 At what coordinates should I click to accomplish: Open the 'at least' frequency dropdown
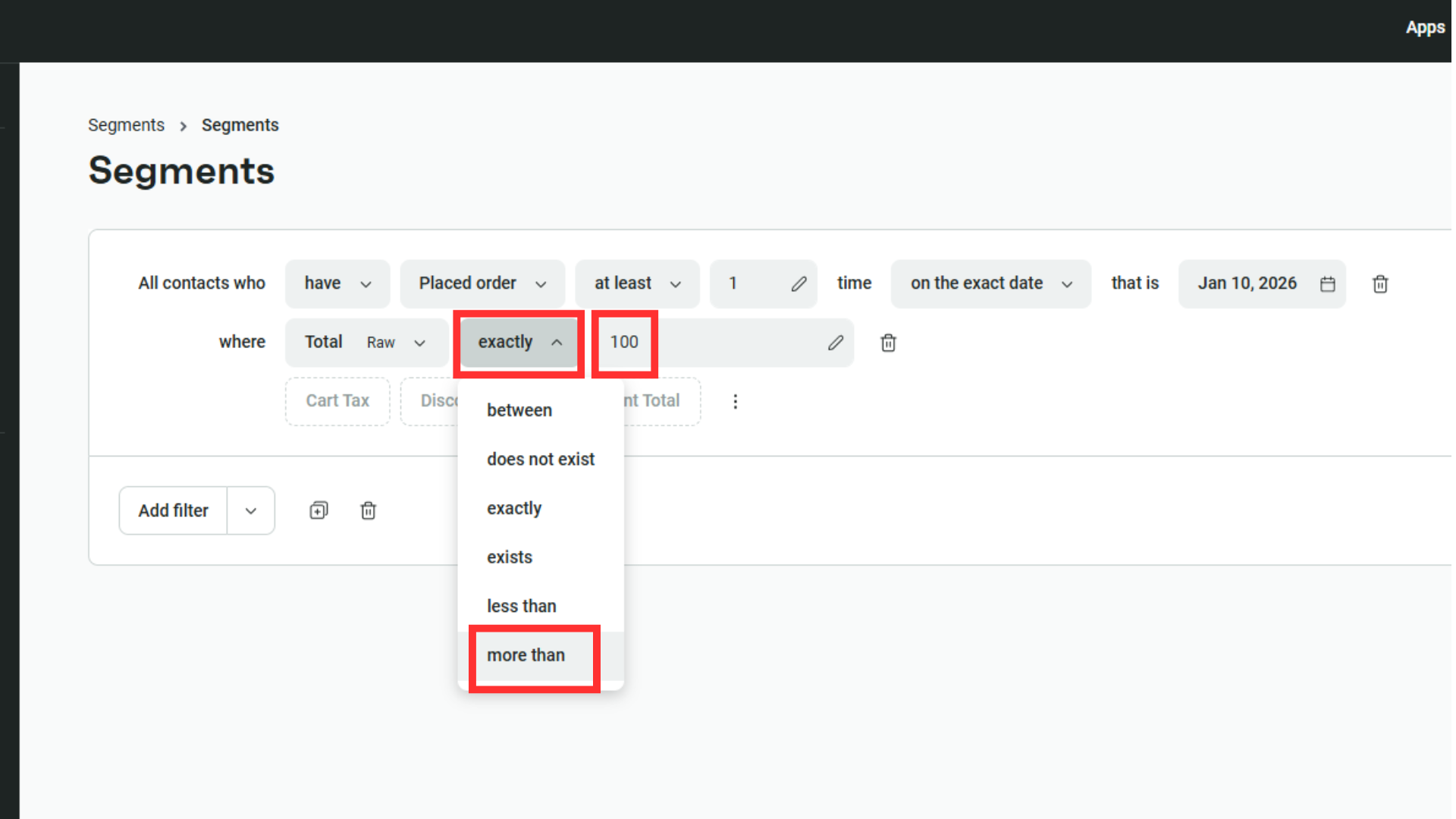(x=637, y=284)
